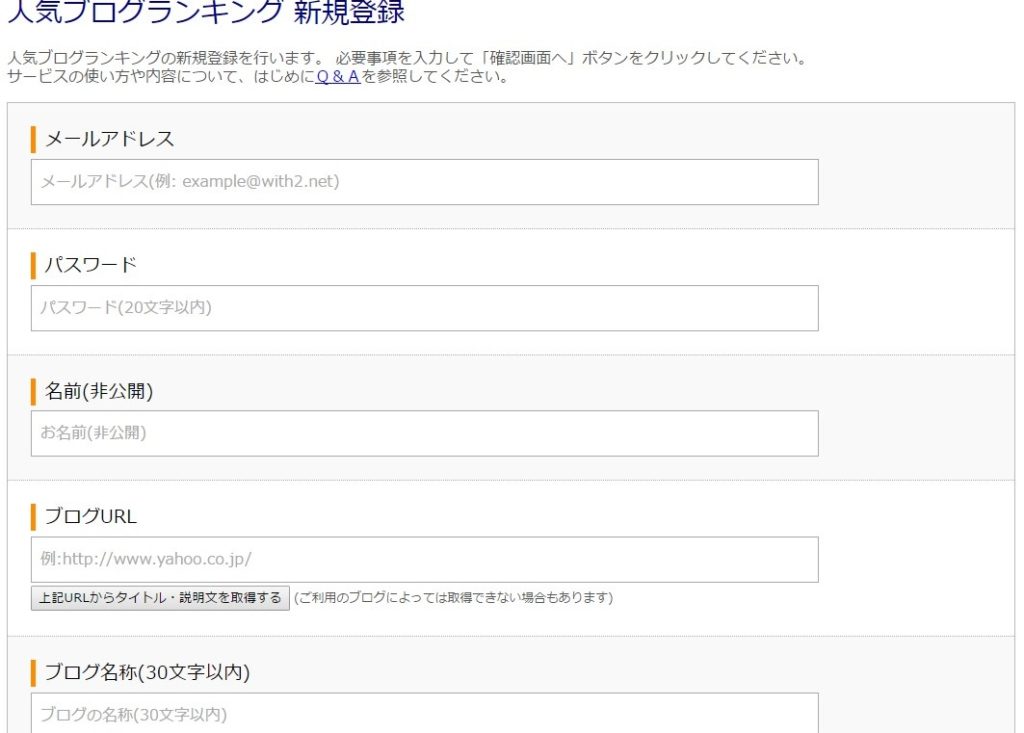This screenshot has height=733, width=1024.
Task: Click the intro sentence mentioning 確認画面へ button
Action: 405,58
